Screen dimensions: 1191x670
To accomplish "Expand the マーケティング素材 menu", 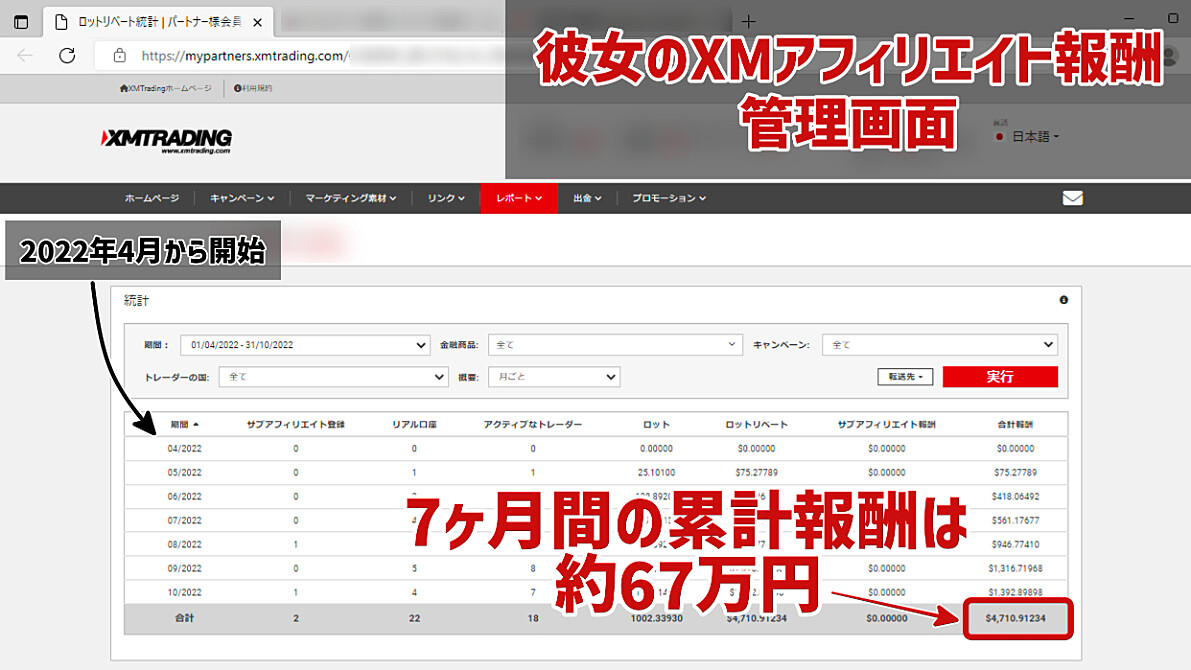I will (351, 198).
